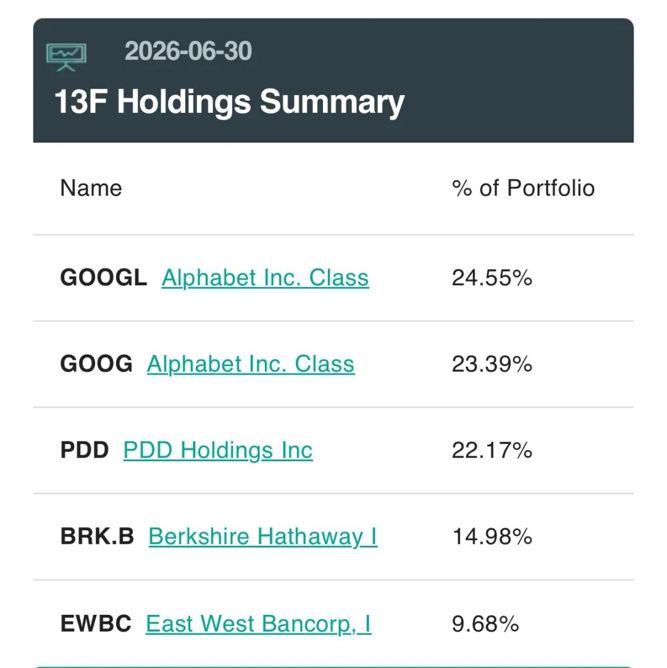Select the EWBC ticker symbol
Screen dimensions: 667x668
click(x=96, y=624)
